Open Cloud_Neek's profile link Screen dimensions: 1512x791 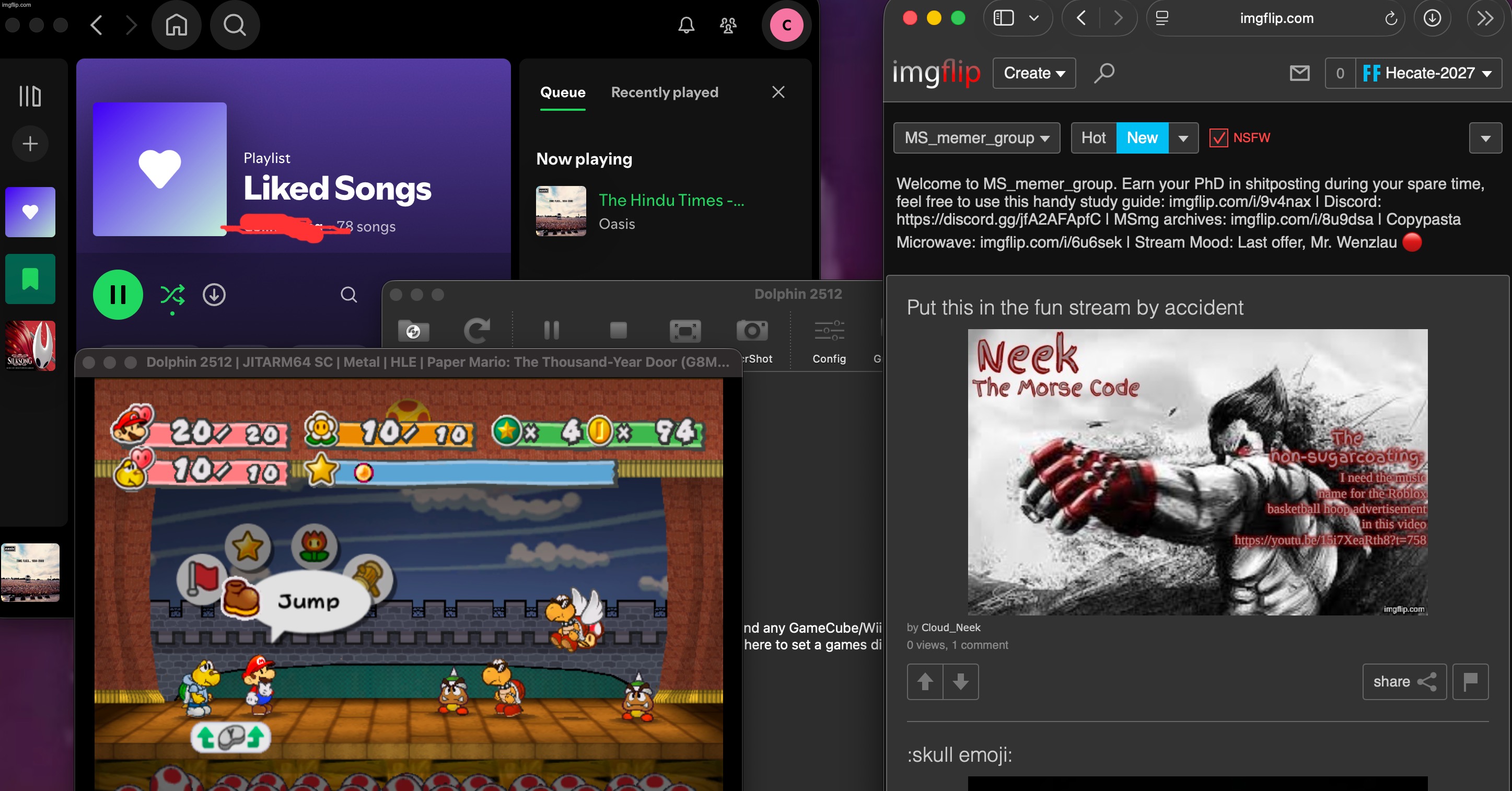[950, 627]
